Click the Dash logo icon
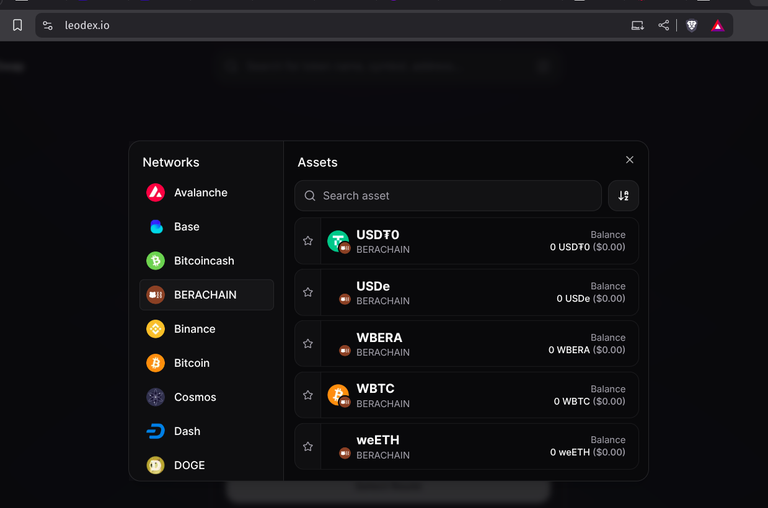The height and width of the screenshot is (508, 768). click(x=156, y=431)
